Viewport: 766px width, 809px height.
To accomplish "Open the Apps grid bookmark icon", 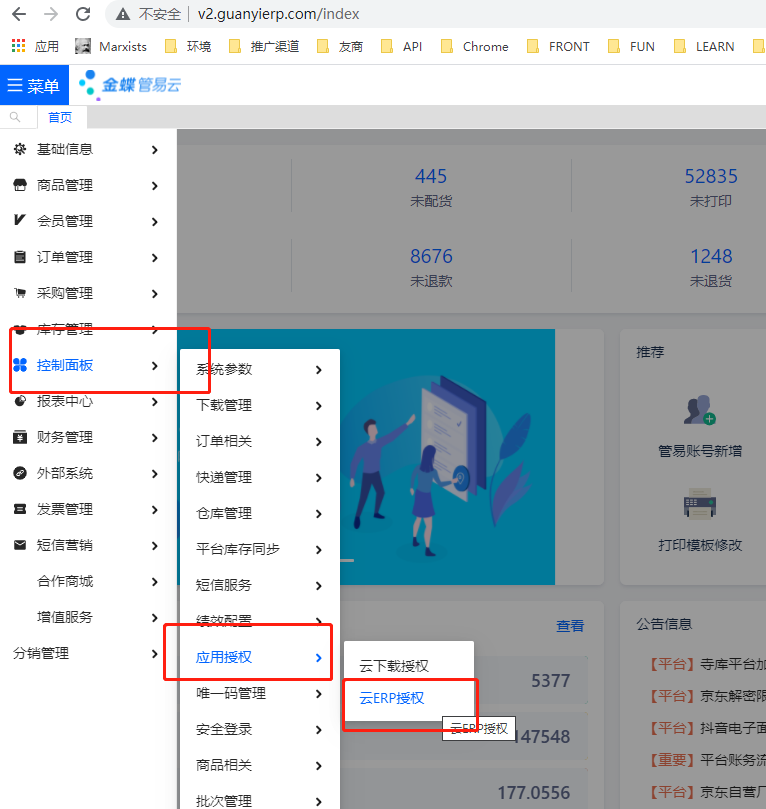I will (x=19, y=46).
